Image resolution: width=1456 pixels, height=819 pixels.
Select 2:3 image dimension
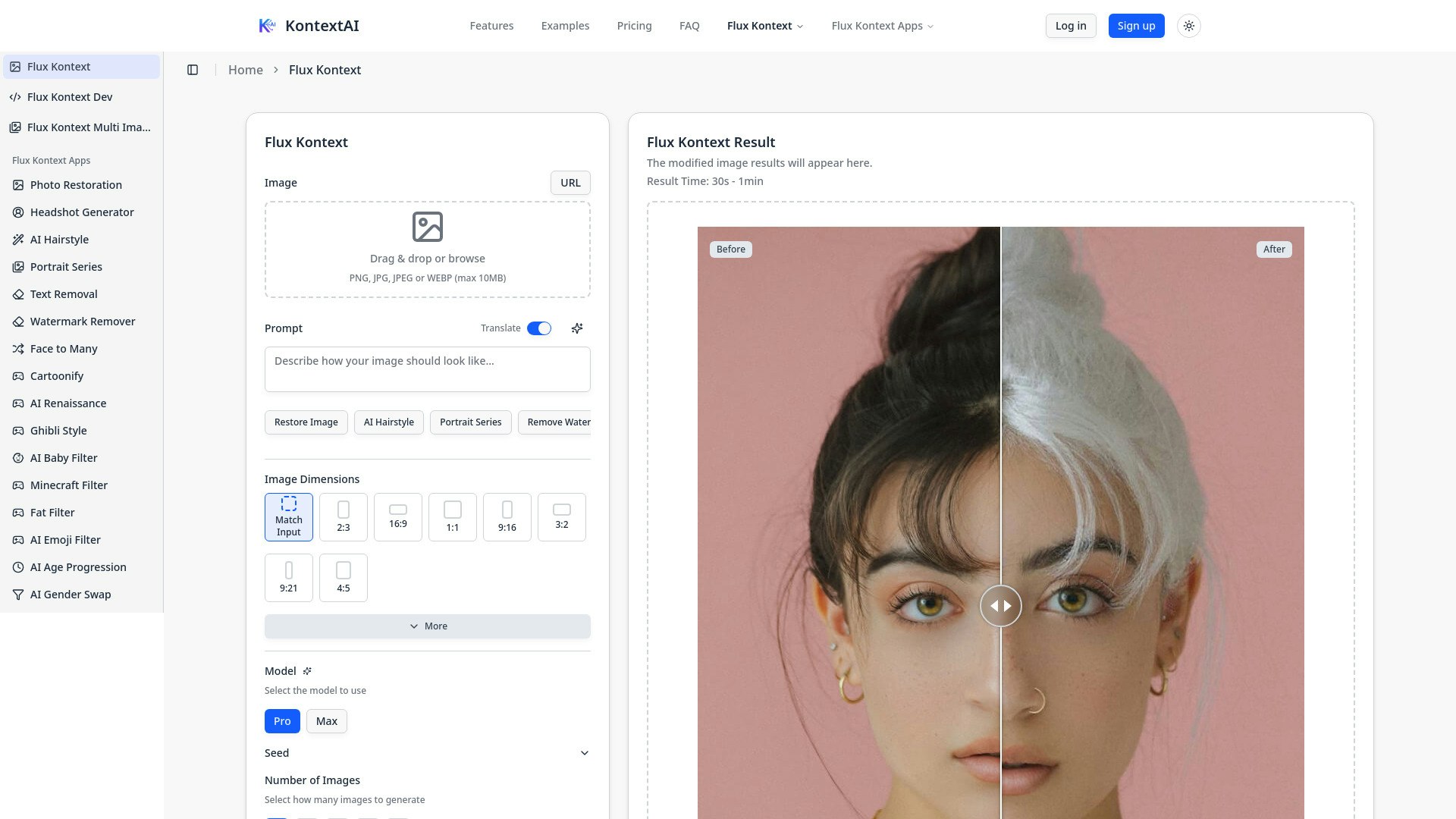tap(344, 517)
